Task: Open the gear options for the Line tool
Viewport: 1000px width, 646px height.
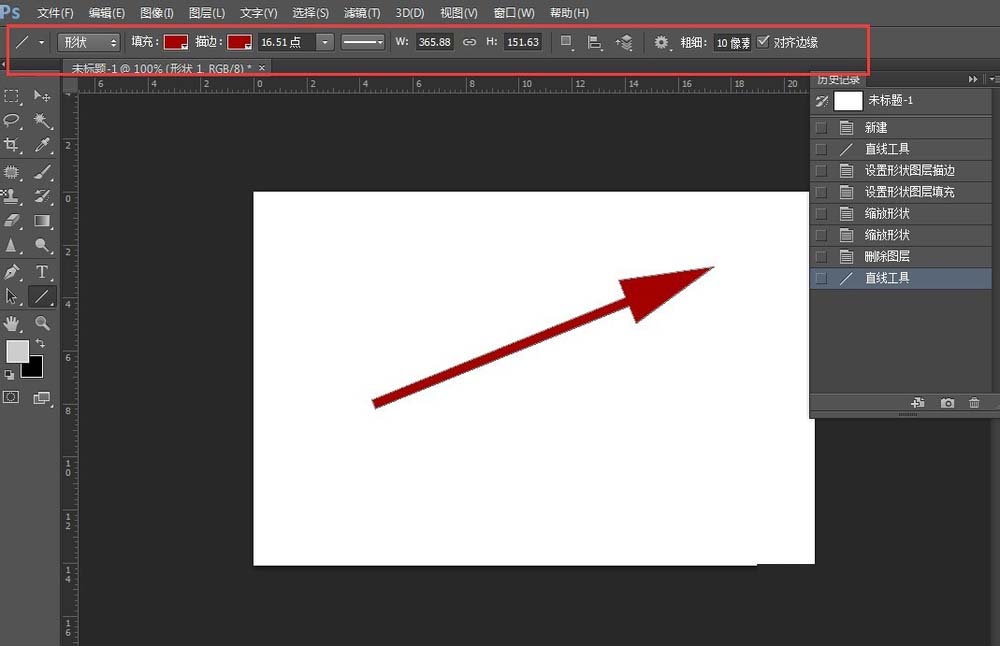Action: [659, 41]
